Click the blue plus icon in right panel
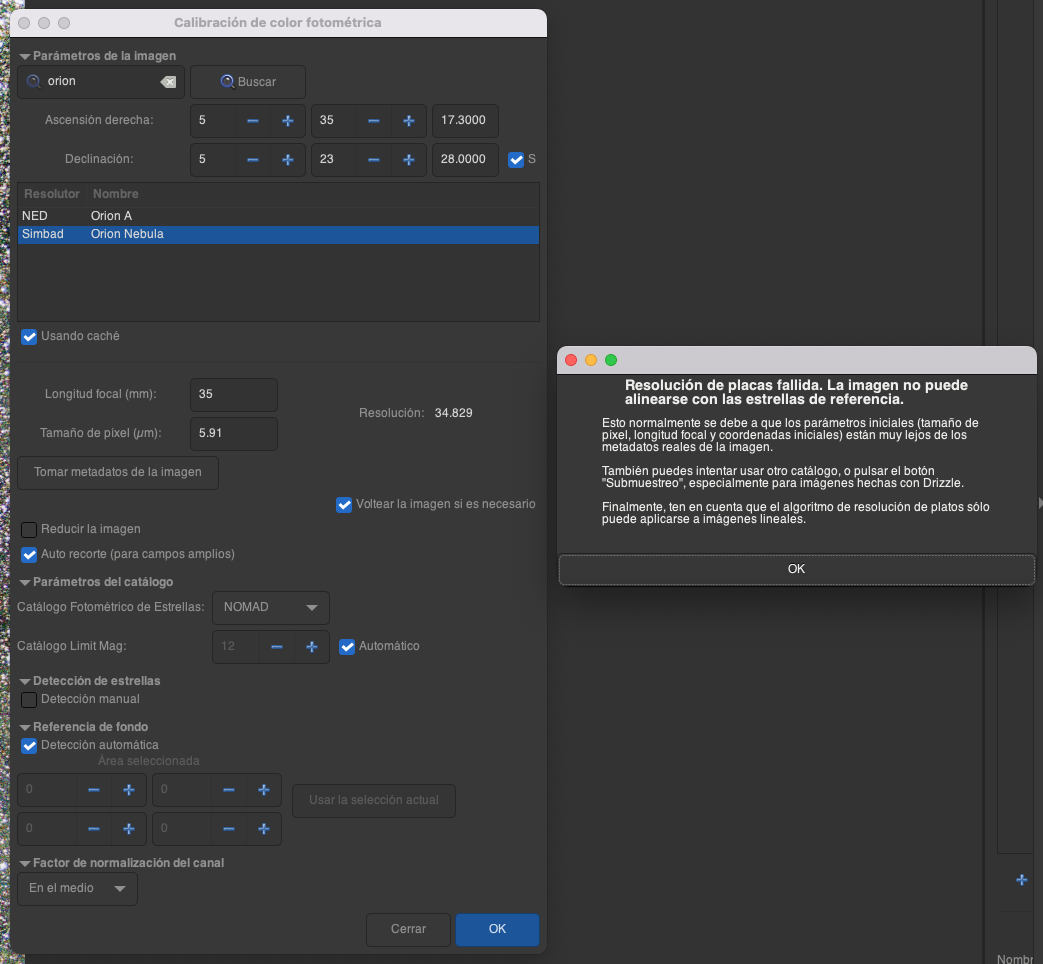The image size is (1043, 964). (1021, 880)
